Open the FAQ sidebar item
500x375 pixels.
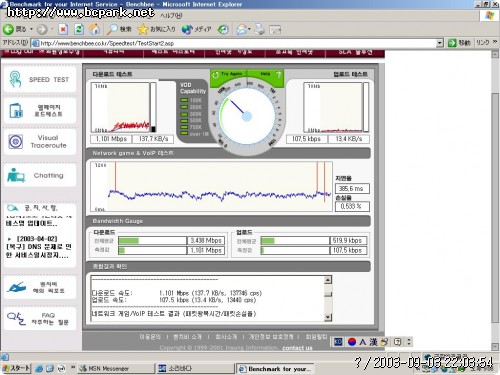39,319
